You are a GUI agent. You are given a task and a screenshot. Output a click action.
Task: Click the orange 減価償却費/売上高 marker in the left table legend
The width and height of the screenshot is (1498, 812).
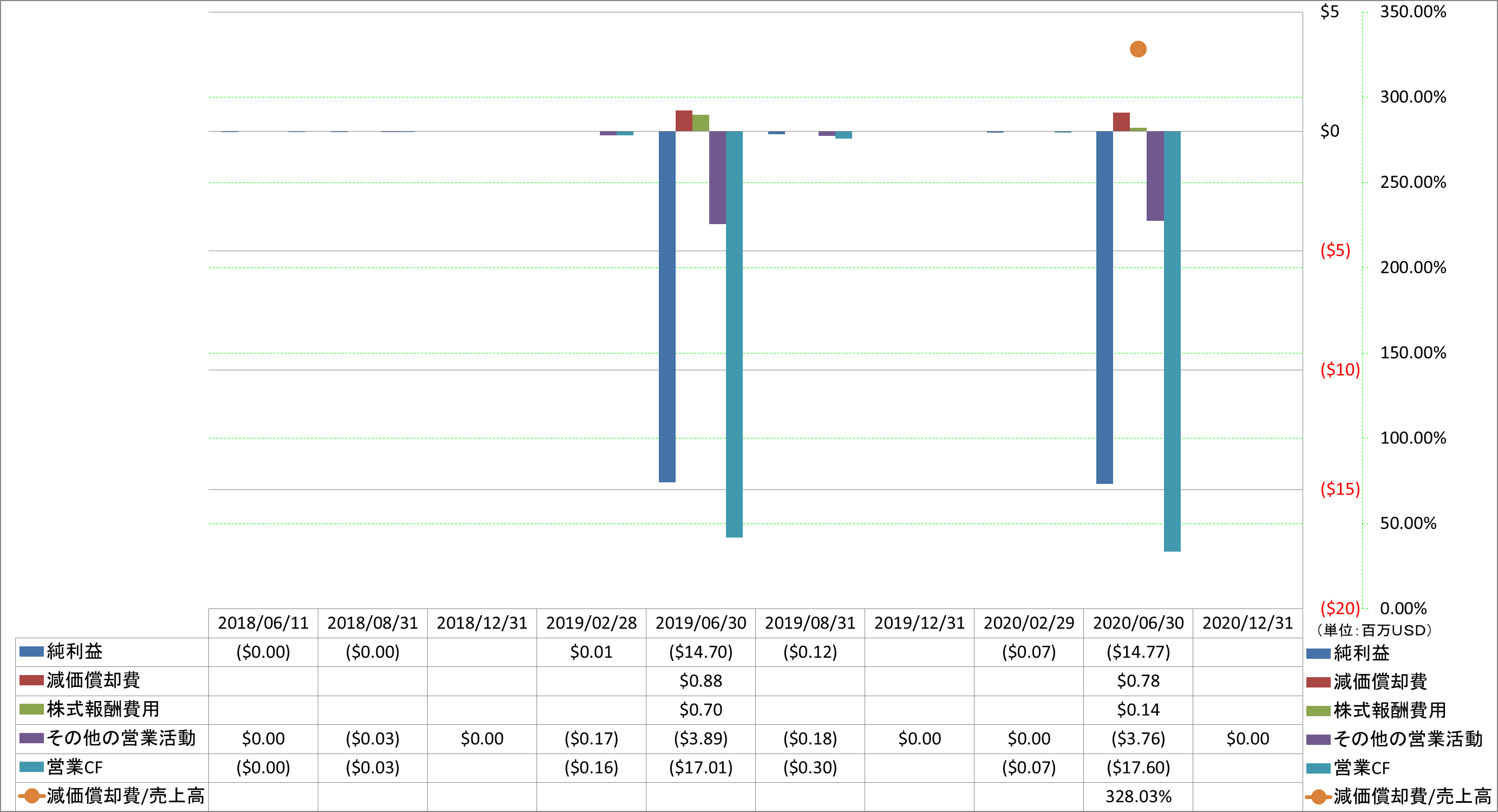click(31, 796)
